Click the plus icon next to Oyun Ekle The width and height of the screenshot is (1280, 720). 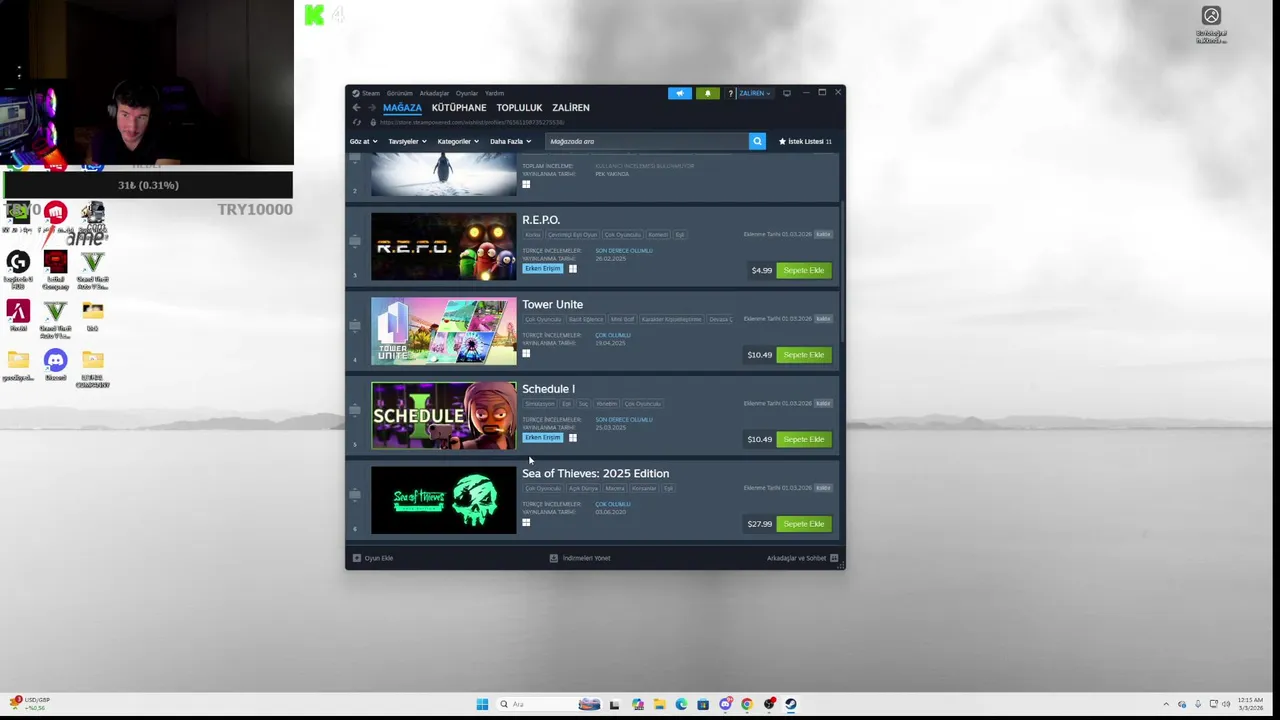357,558
